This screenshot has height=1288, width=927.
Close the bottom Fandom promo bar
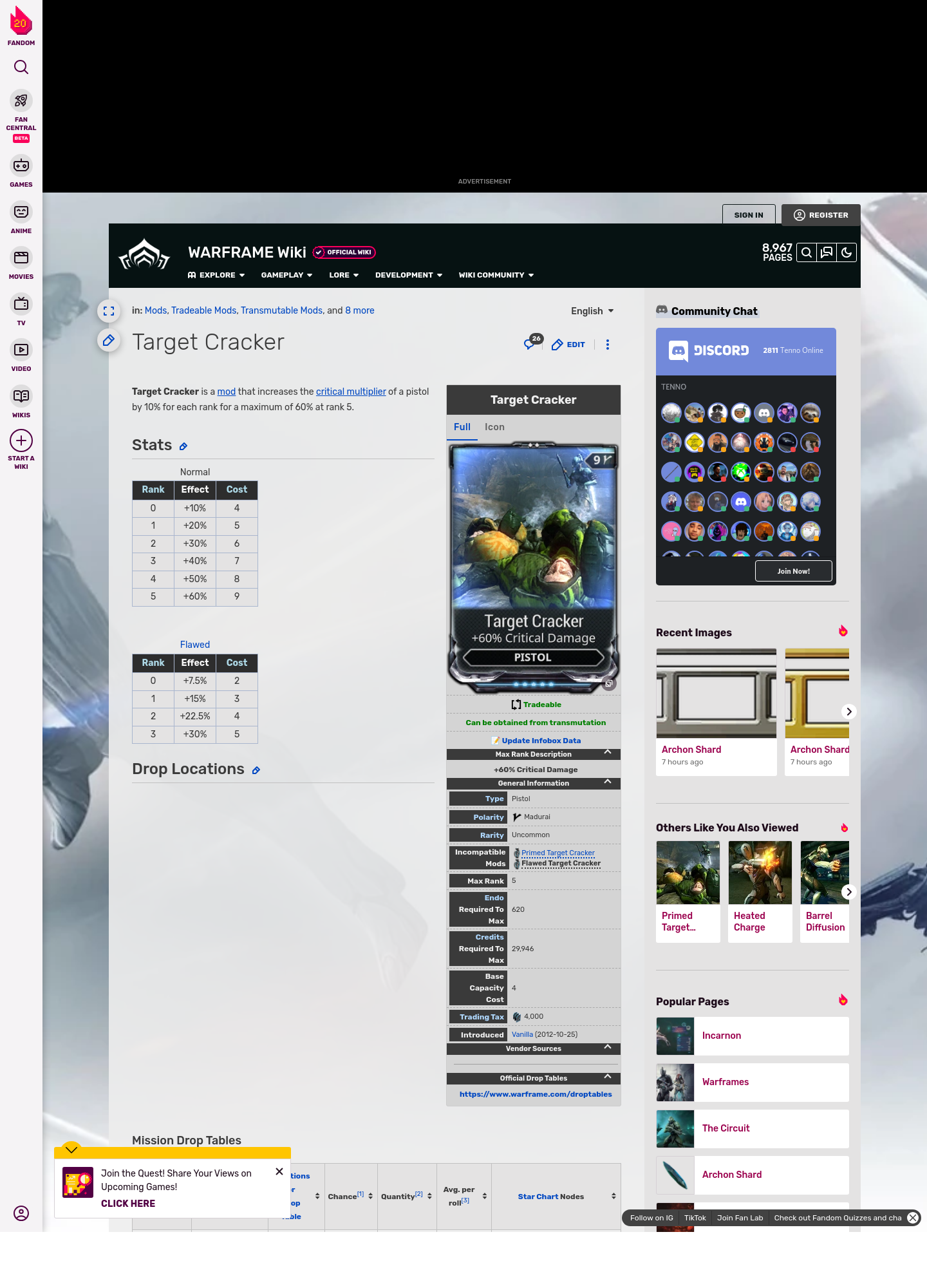(x=913, y=1218)
